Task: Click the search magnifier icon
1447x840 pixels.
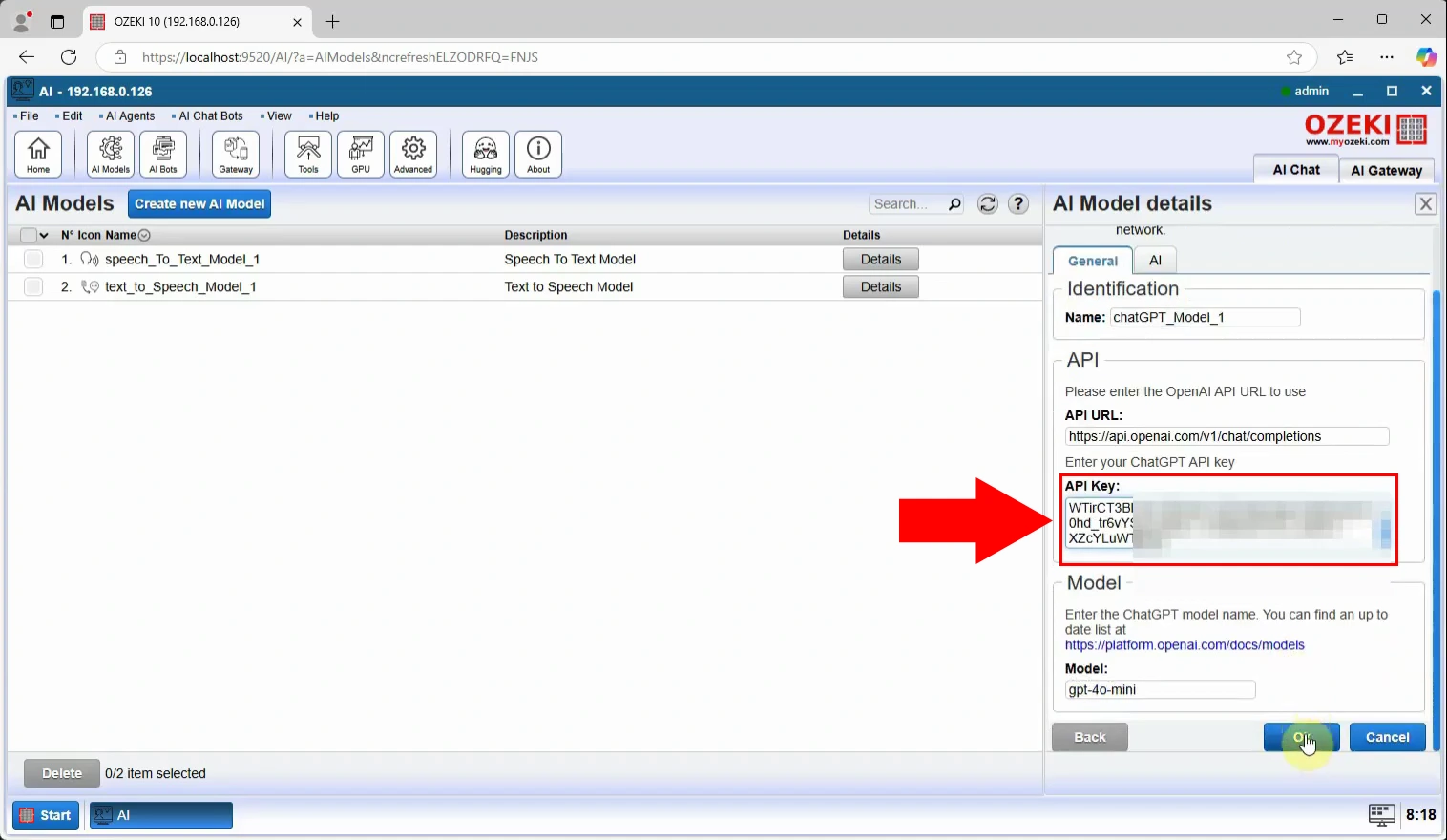Action: (x=954, y=204)
